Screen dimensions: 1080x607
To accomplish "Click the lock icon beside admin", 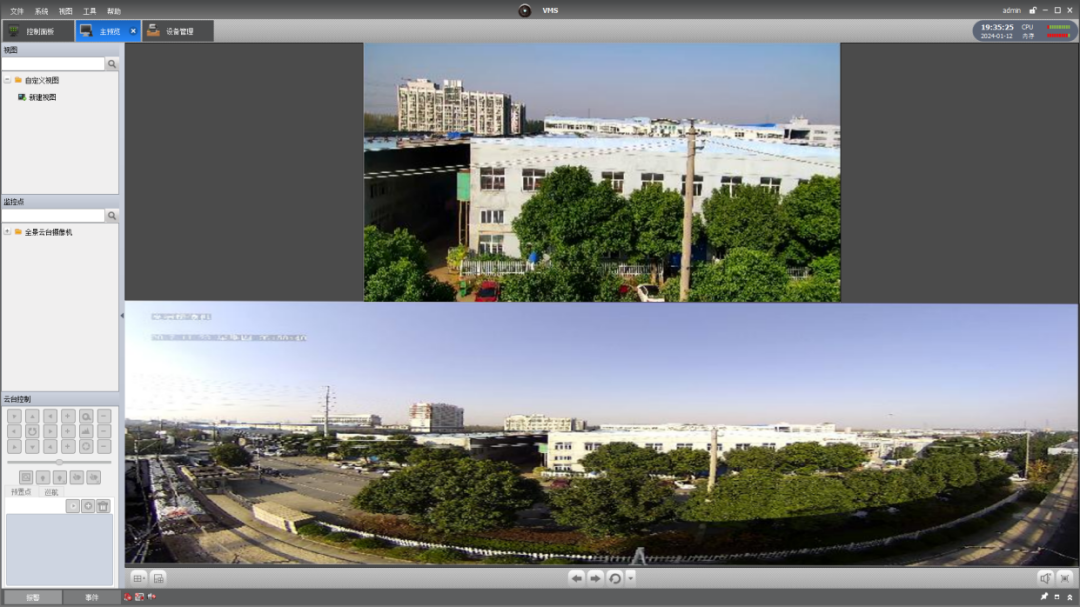I will (1032, 10).
